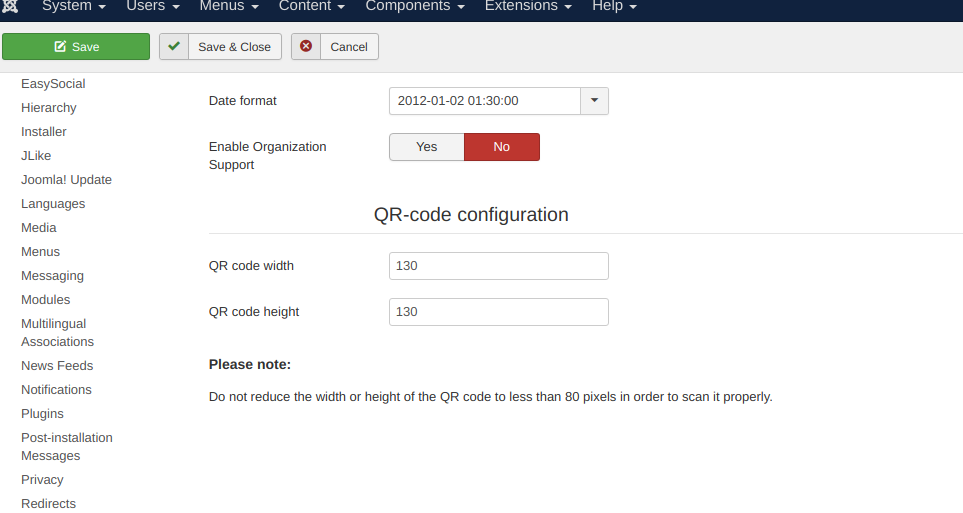Viewport: 963px width, 513px height.
Task: Go to EasySocial in the sidebar
Action: [x=53, y=84]
